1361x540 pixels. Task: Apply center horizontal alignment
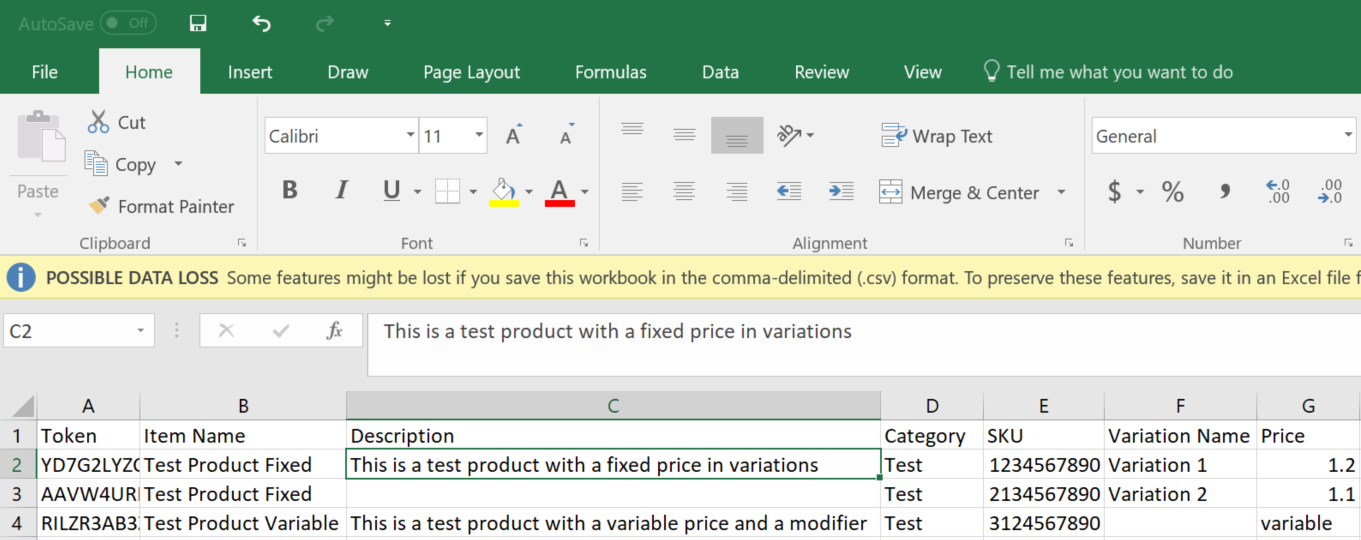click(x=684, y=191)
